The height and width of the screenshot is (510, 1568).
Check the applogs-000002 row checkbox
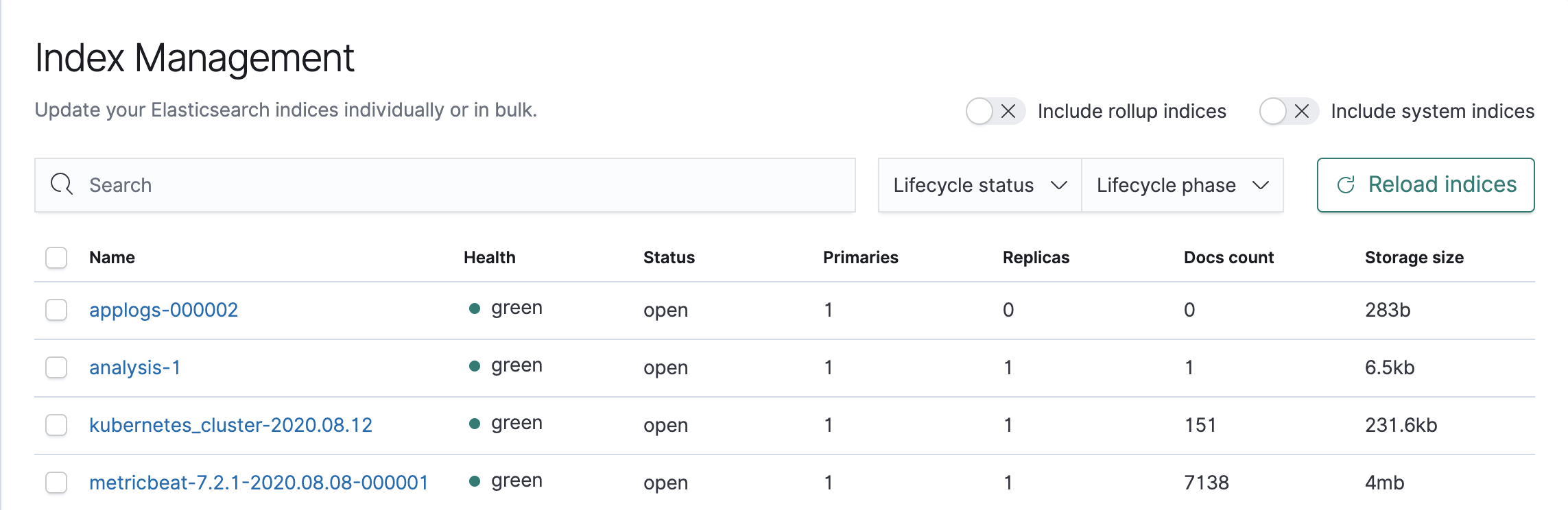(56, 310)
